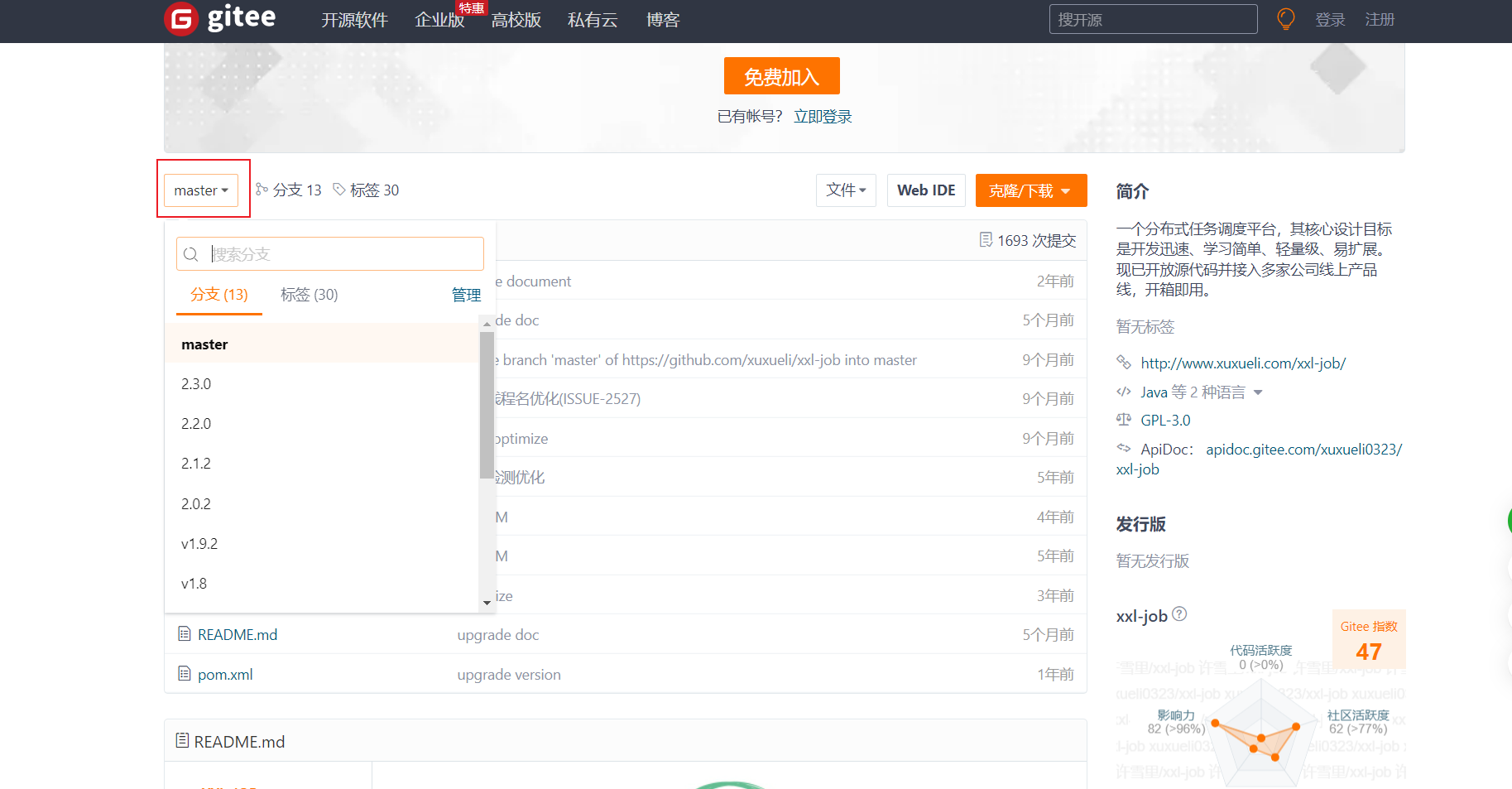This screenshot has width=1512, height=789.
Task: Click the README.md header document icon
Action: 182,740
